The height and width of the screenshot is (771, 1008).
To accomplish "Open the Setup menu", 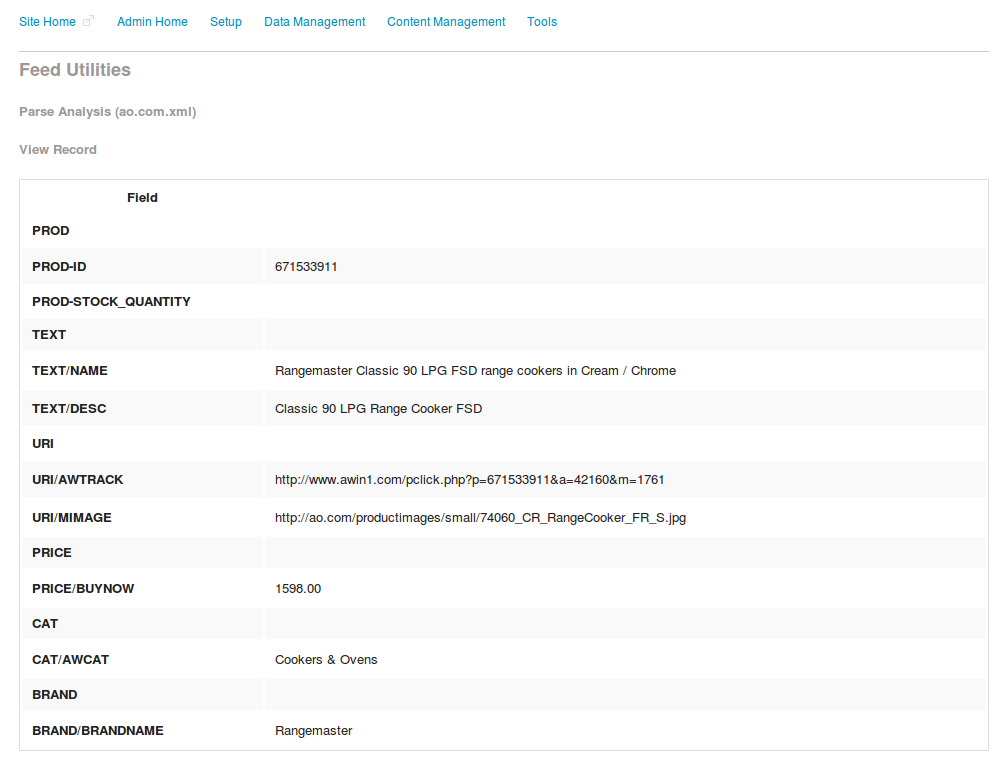I will (226, 22).
